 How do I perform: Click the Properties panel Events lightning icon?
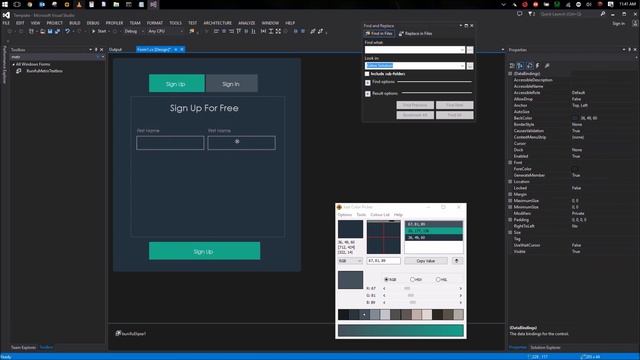click(x=538, y=65)
